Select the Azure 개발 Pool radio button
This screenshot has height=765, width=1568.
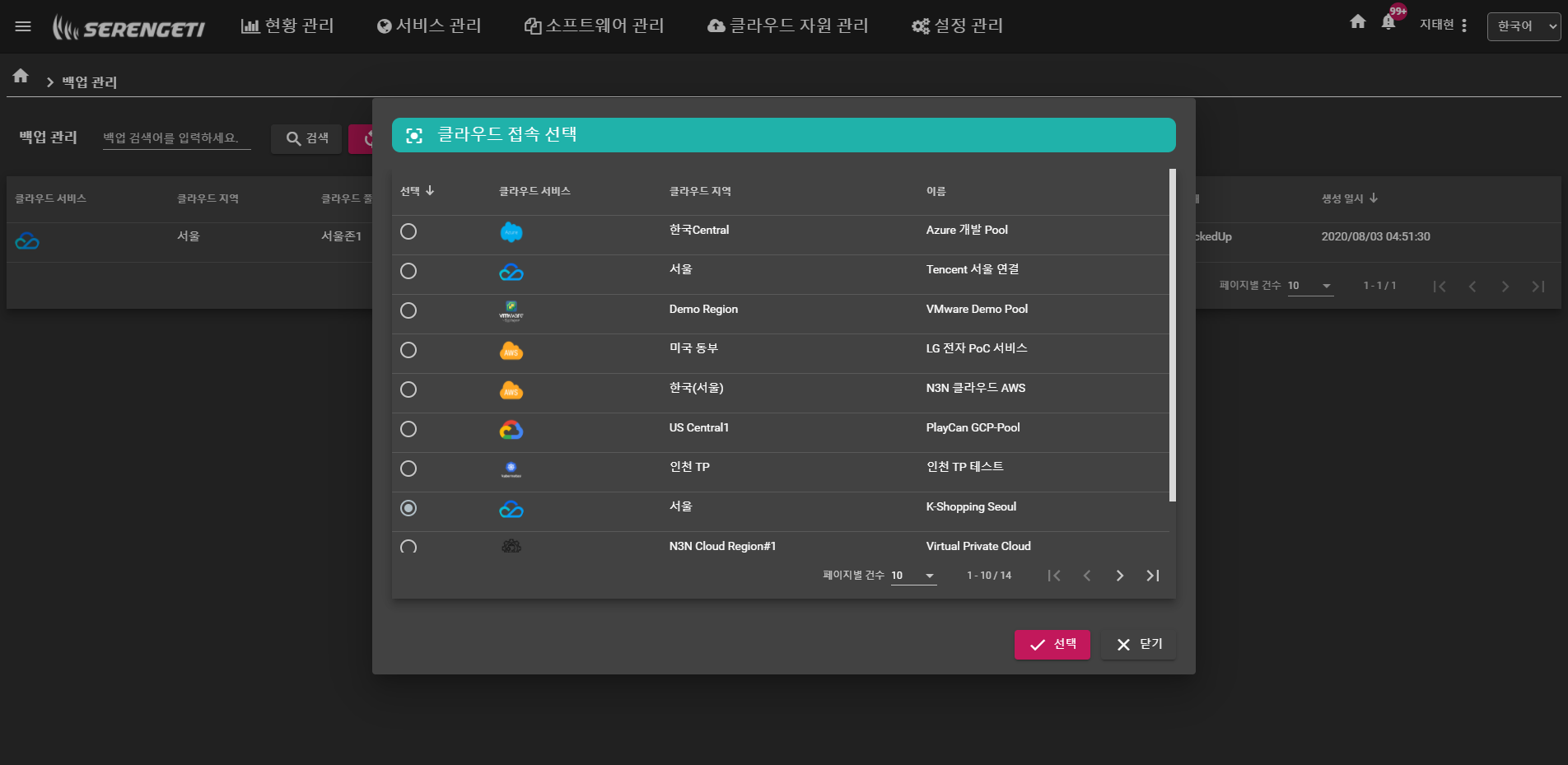click(x=408, y=231)
